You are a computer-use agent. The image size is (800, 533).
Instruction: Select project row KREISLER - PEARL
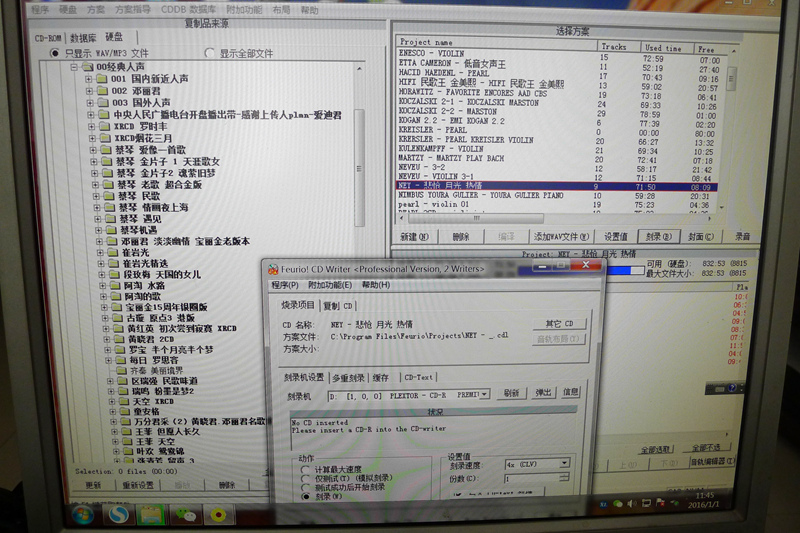point(556,130)
